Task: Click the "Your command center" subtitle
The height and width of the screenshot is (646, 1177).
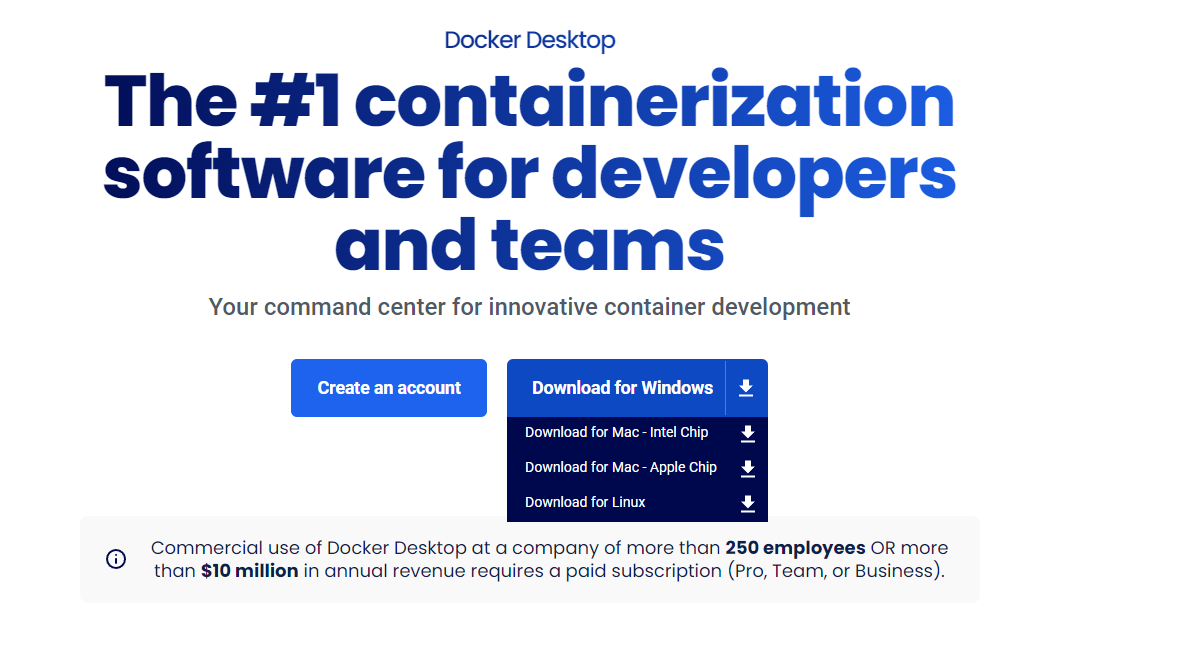Action: tap(529, 307)
